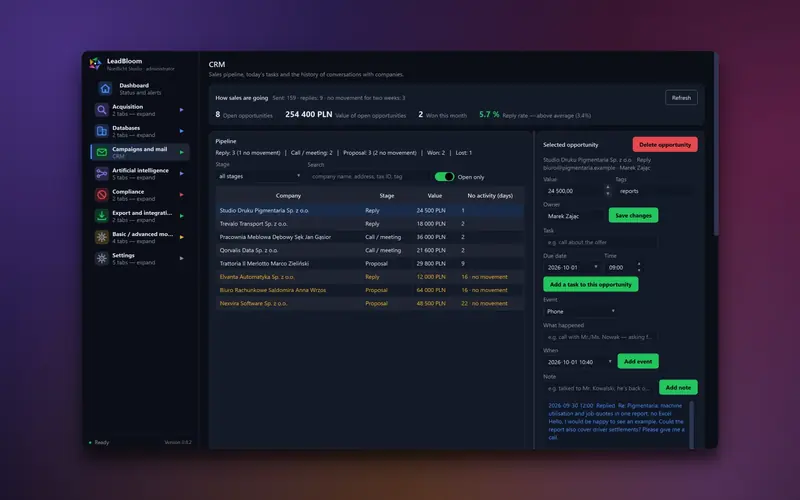Select the Nexvira Software Sp. z o.o. row

[370, 303]
